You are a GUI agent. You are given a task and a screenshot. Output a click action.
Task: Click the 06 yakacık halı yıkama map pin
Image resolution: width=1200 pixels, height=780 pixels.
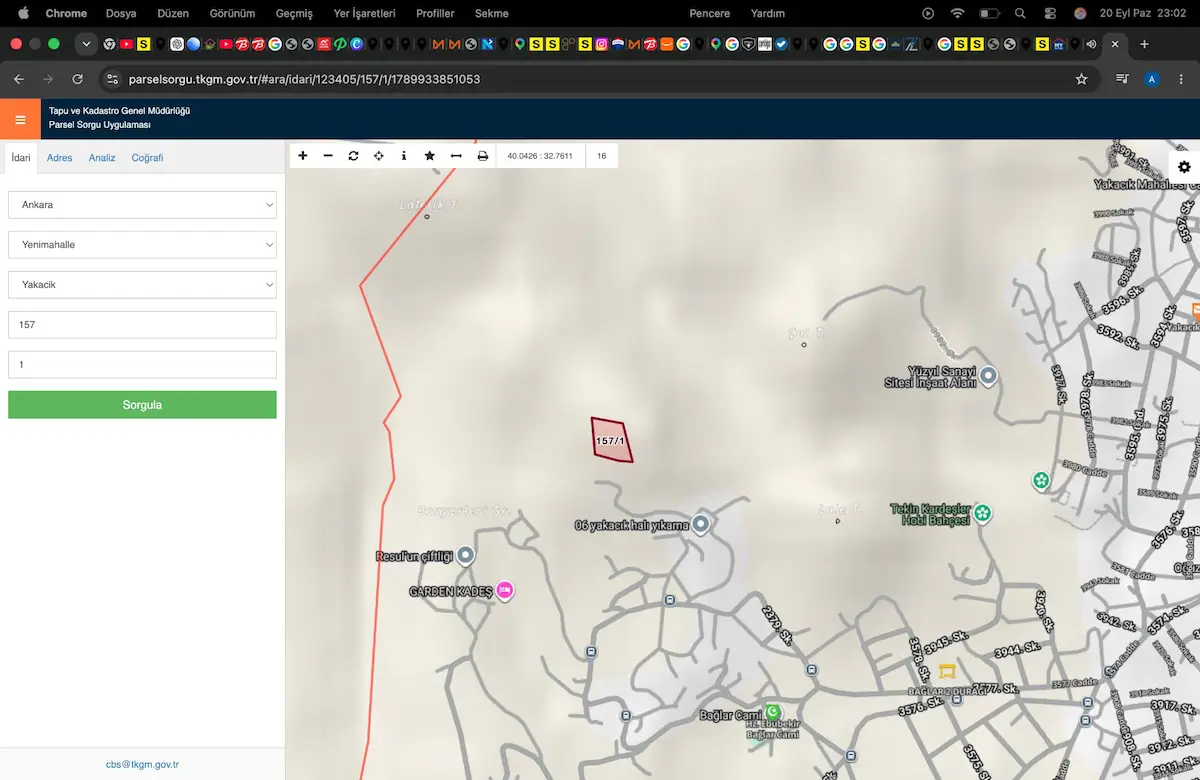[701, 523]
